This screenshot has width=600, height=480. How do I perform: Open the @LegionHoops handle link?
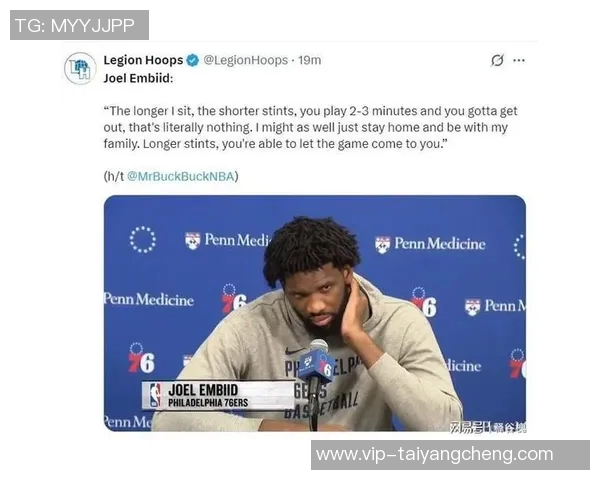tap(245, 60)
